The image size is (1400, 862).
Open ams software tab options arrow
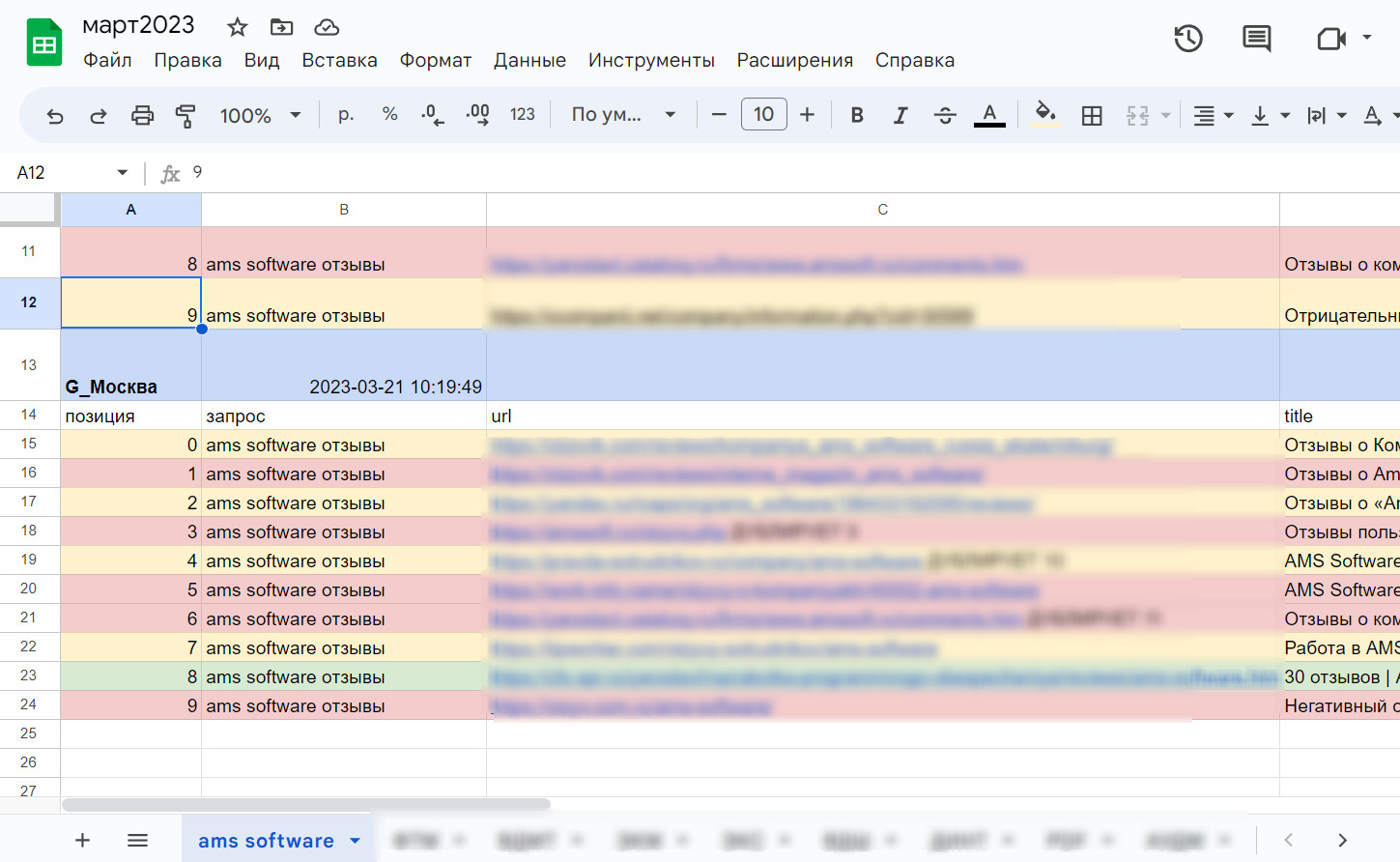coord(356,841)
